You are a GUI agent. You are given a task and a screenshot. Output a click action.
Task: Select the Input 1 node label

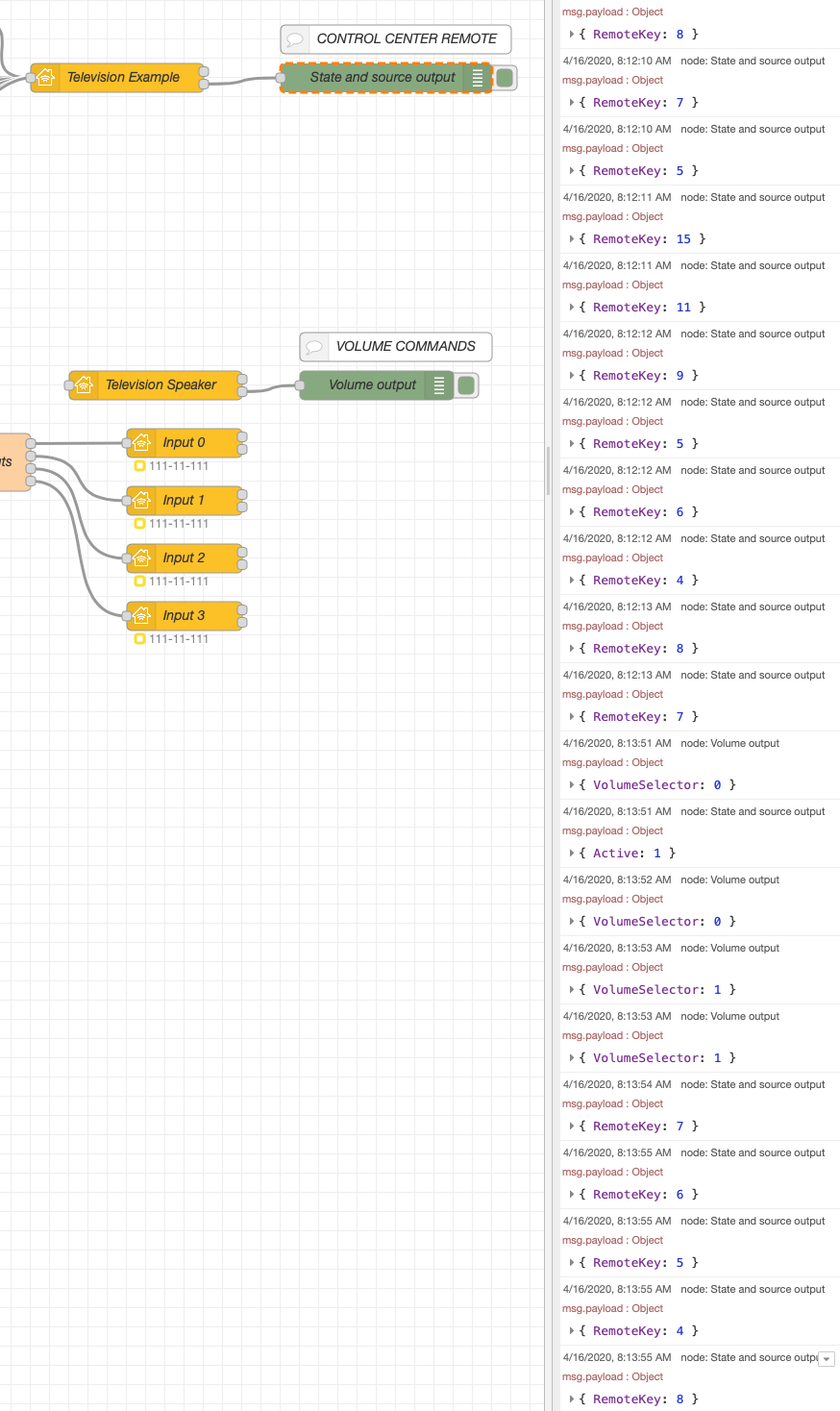pyautogui.click(x=184, y=501)
